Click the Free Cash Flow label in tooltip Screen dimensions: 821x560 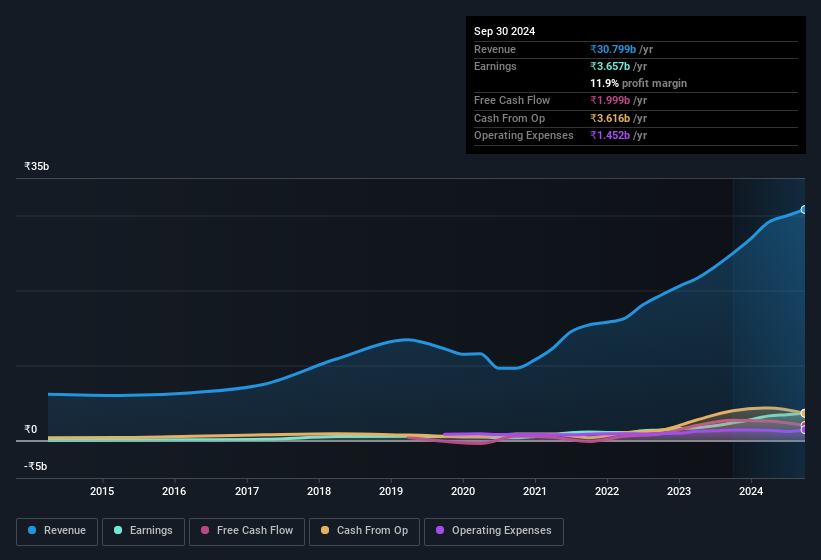512,100
